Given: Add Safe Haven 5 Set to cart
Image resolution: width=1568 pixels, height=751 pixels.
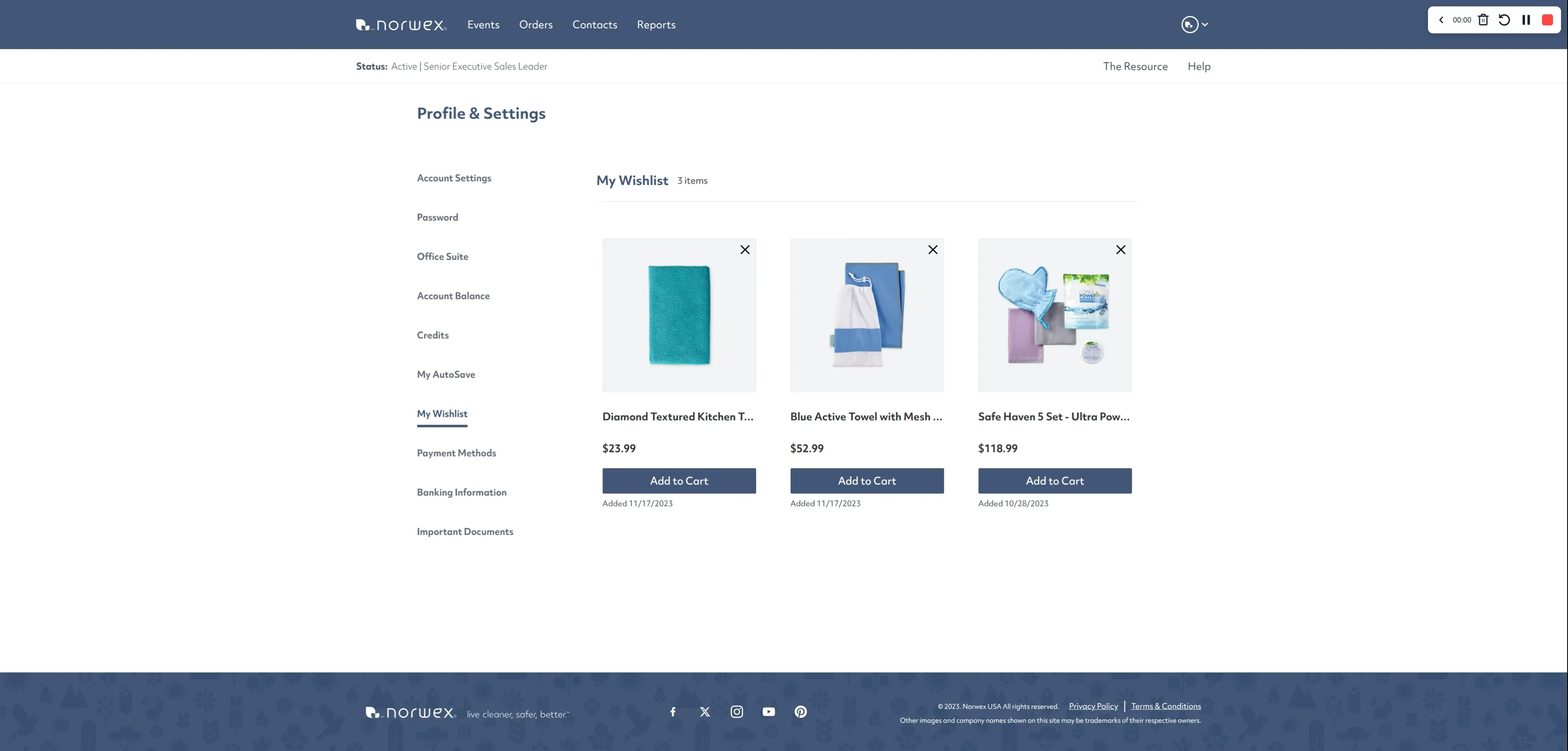Looking at the screenshot, I should point(1054,480).
